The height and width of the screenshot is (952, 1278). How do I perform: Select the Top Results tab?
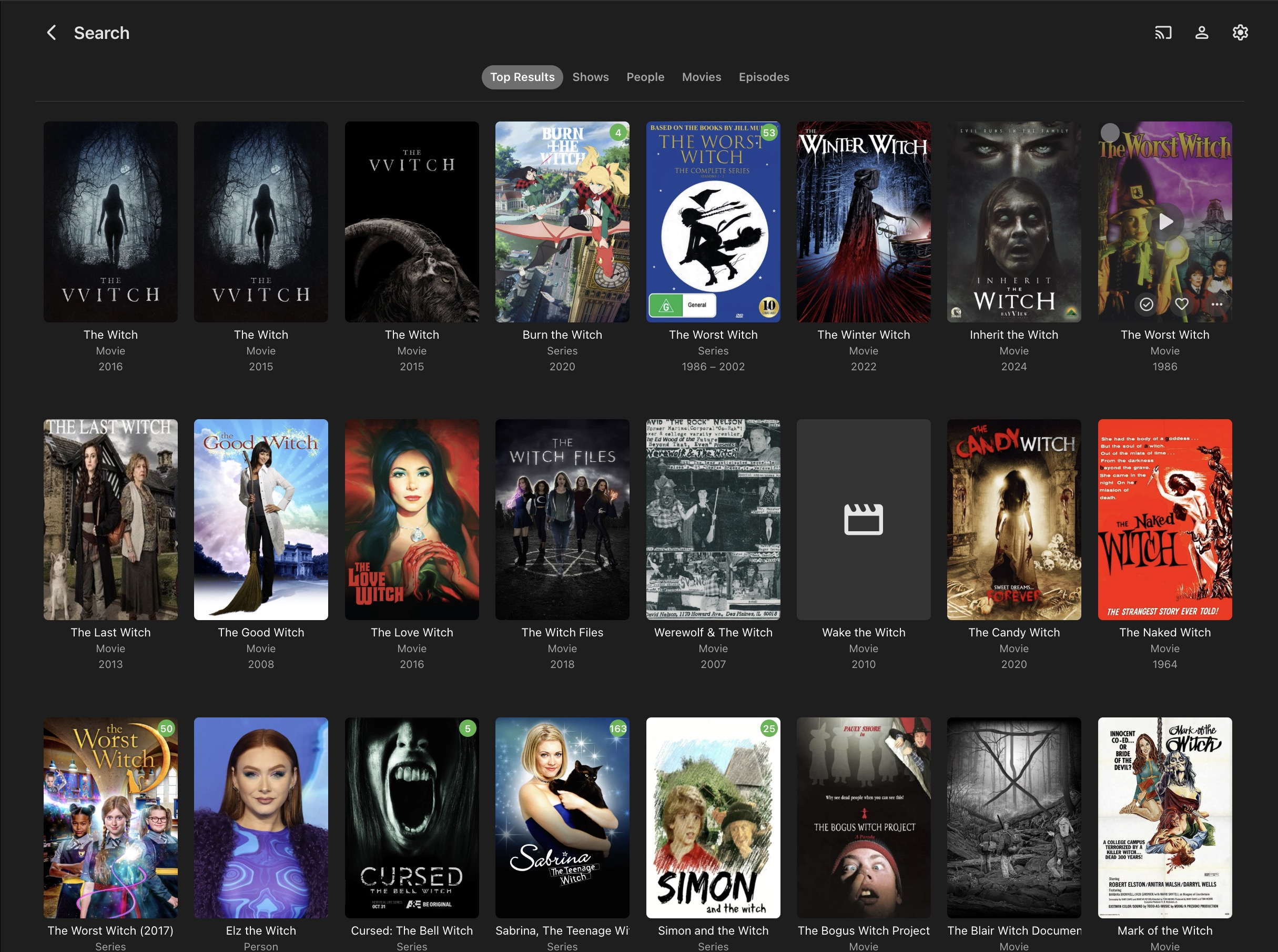click(x=522, y=77)
